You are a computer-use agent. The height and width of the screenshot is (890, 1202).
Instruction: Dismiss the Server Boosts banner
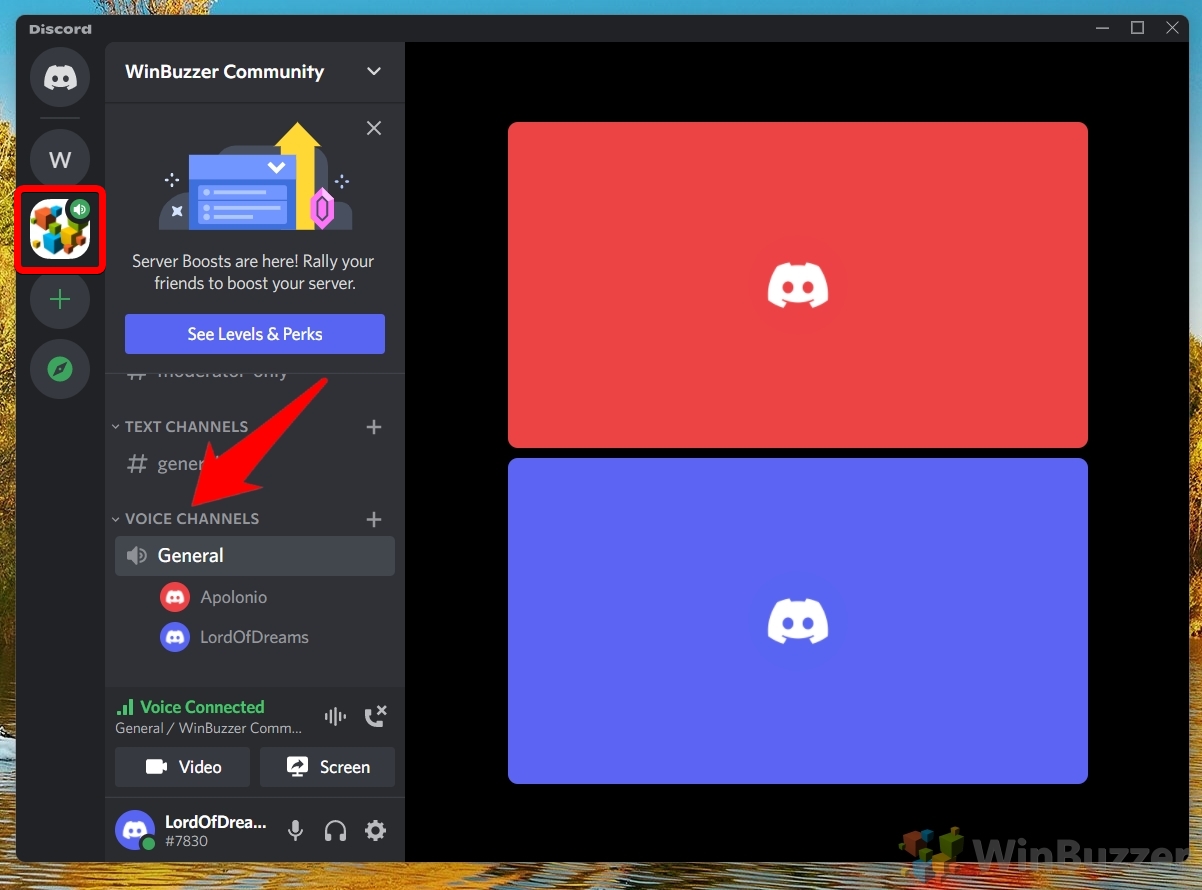point(374,128)
